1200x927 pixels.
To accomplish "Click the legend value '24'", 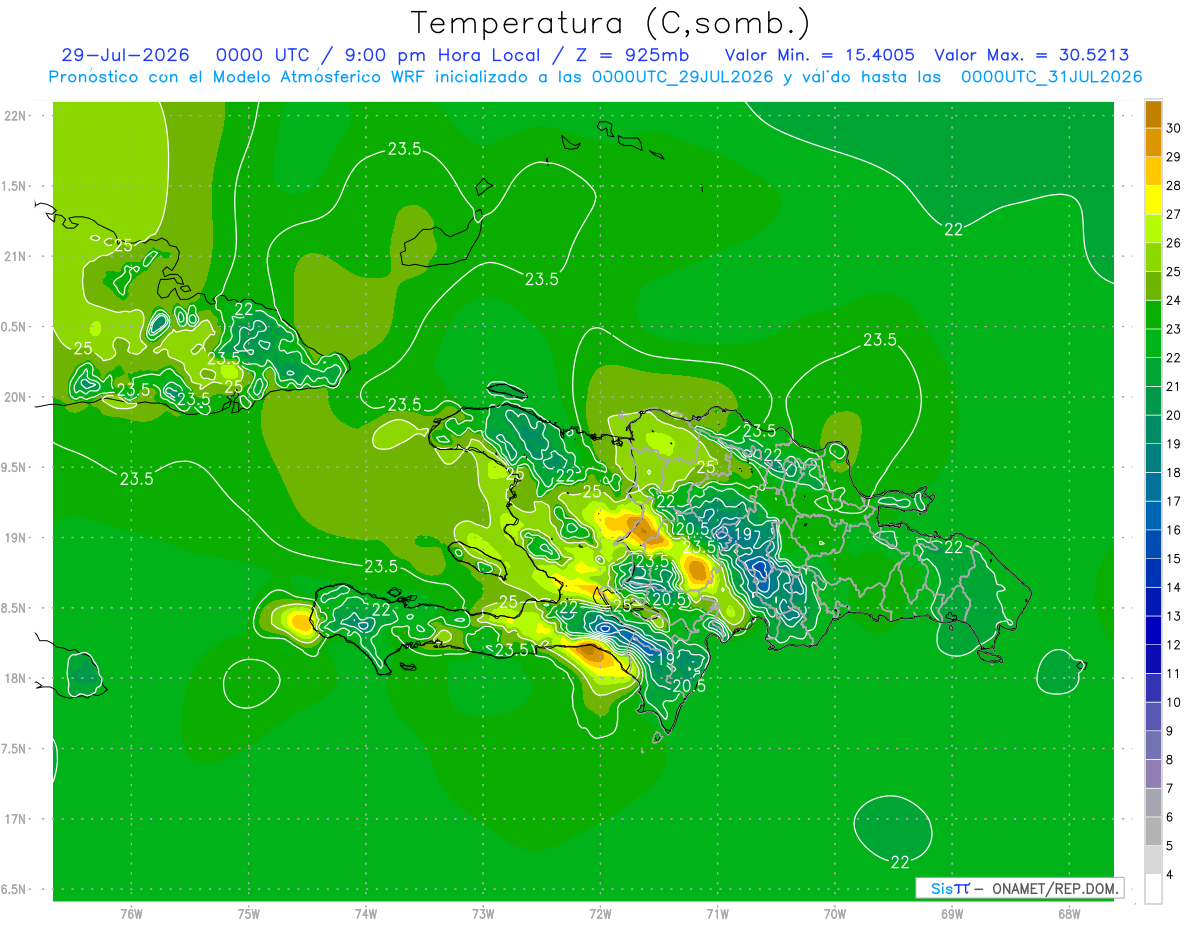I will click(x=1173, y=300).
